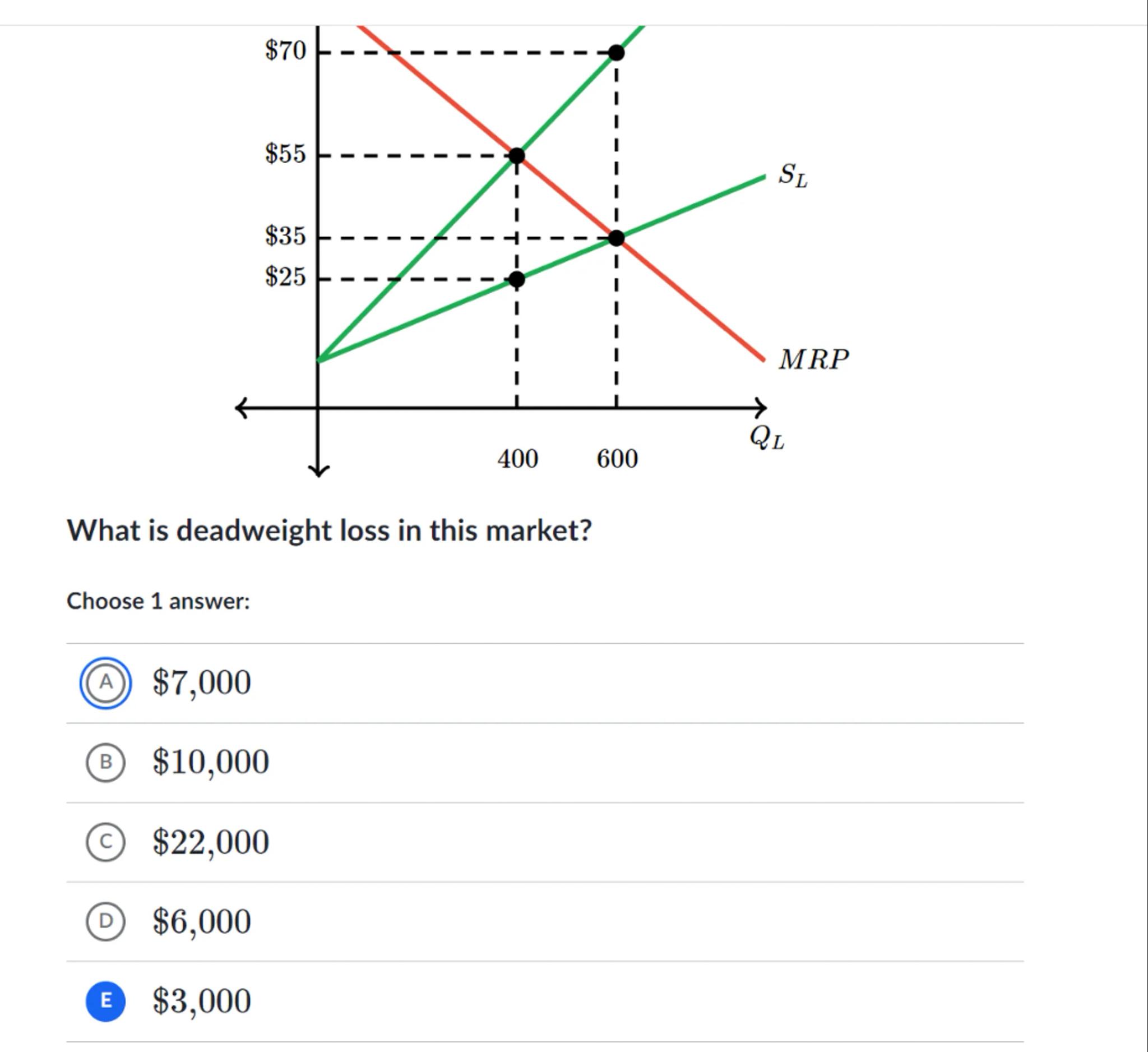
Task: Select answer choice A, $7,000
Action: point(105,682)
